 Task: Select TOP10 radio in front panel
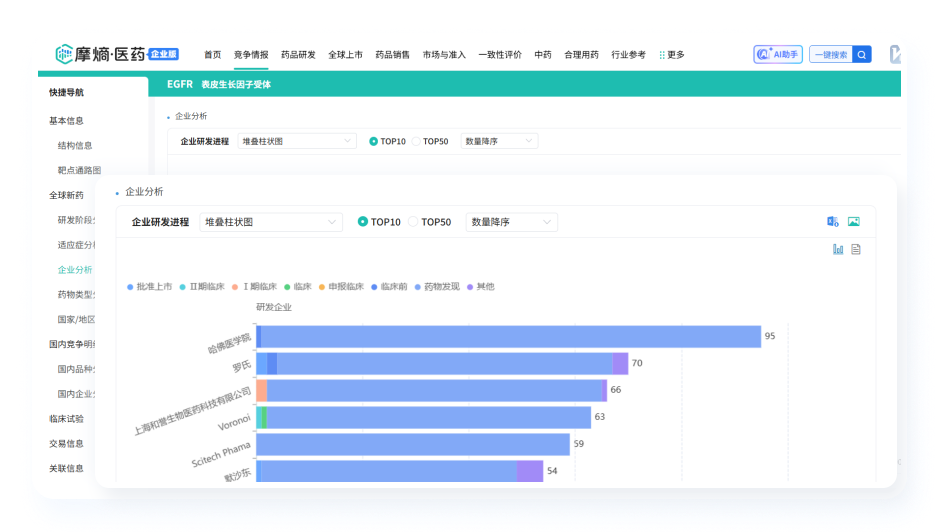click(363, 221)
